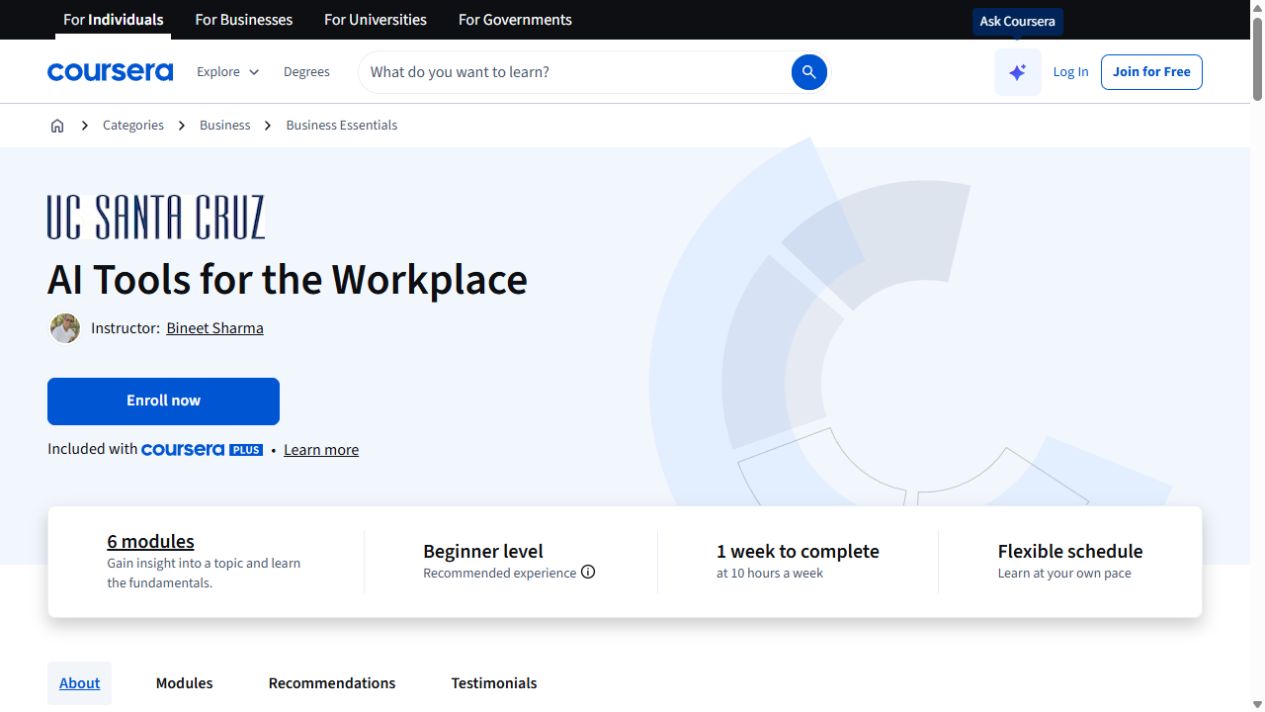Click the home breadcrumb icon
Viewport: 1265px width, 712px height.
[x=57, y=125]
